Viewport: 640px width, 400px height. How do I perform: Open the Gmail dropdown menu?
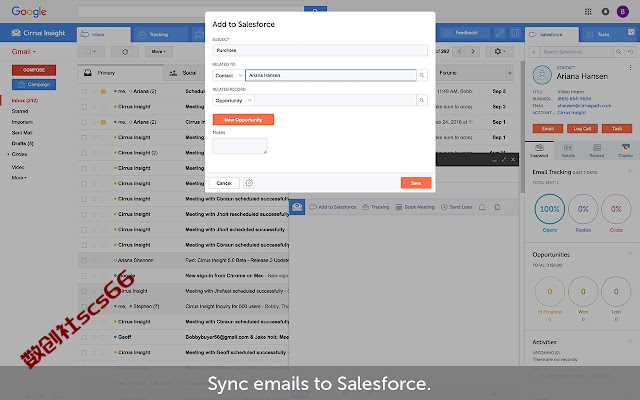pyautogui.click(x=24, y=52)
